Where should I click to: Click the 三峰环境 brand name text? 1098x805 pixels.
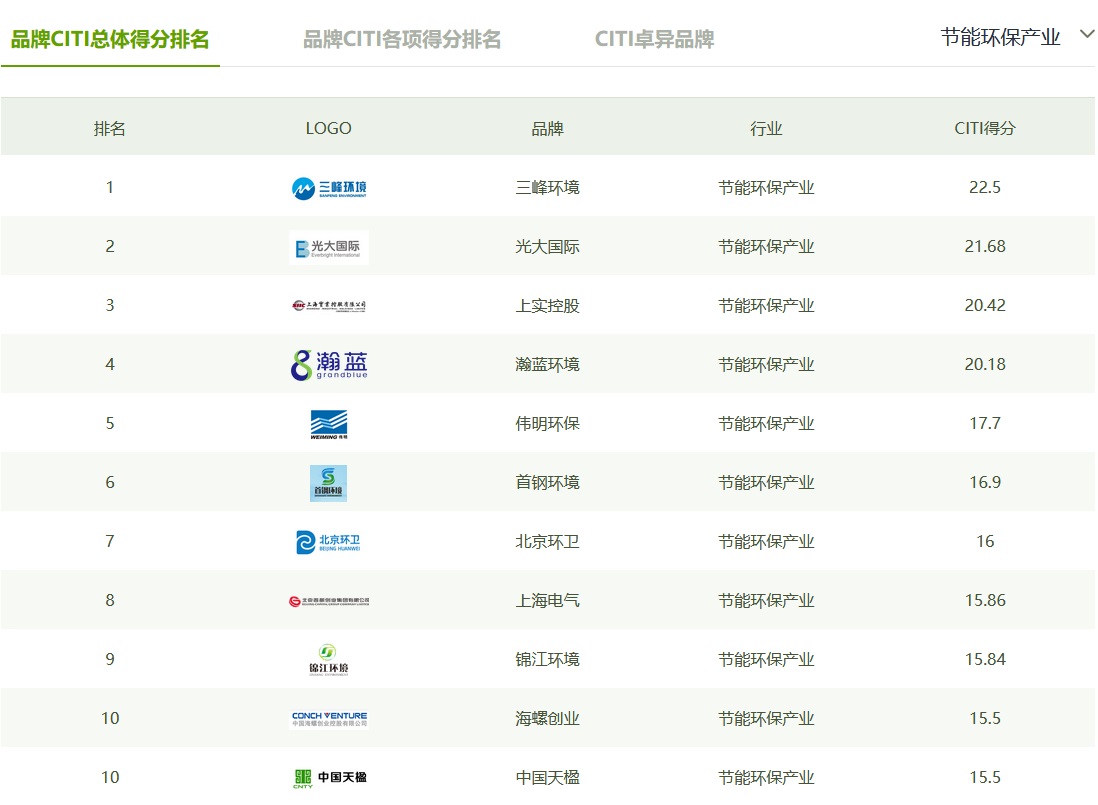[x=547, y=188]
